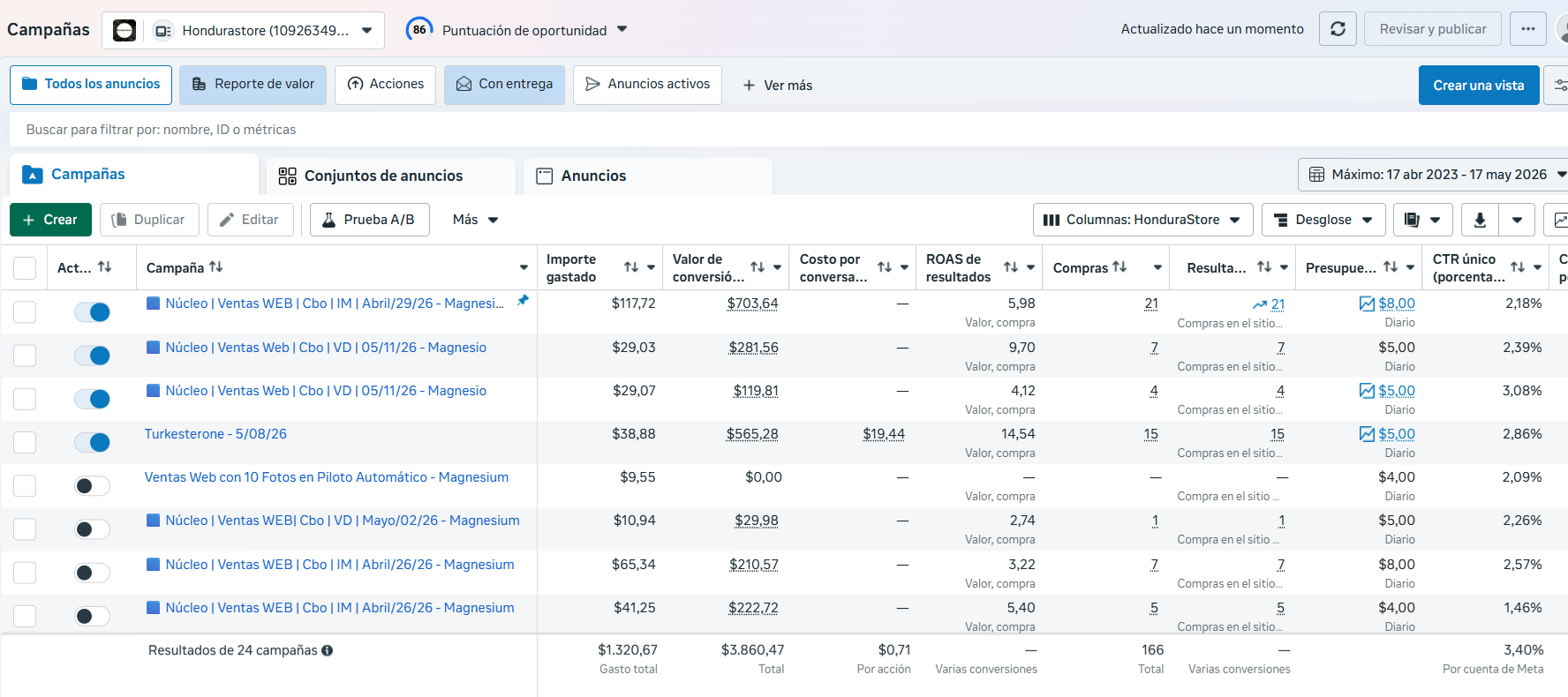The width and height of the screenshot is (1568, 697).
Task: Click the sort arrows on Importe gastado column
Action: tap(630, 267)
